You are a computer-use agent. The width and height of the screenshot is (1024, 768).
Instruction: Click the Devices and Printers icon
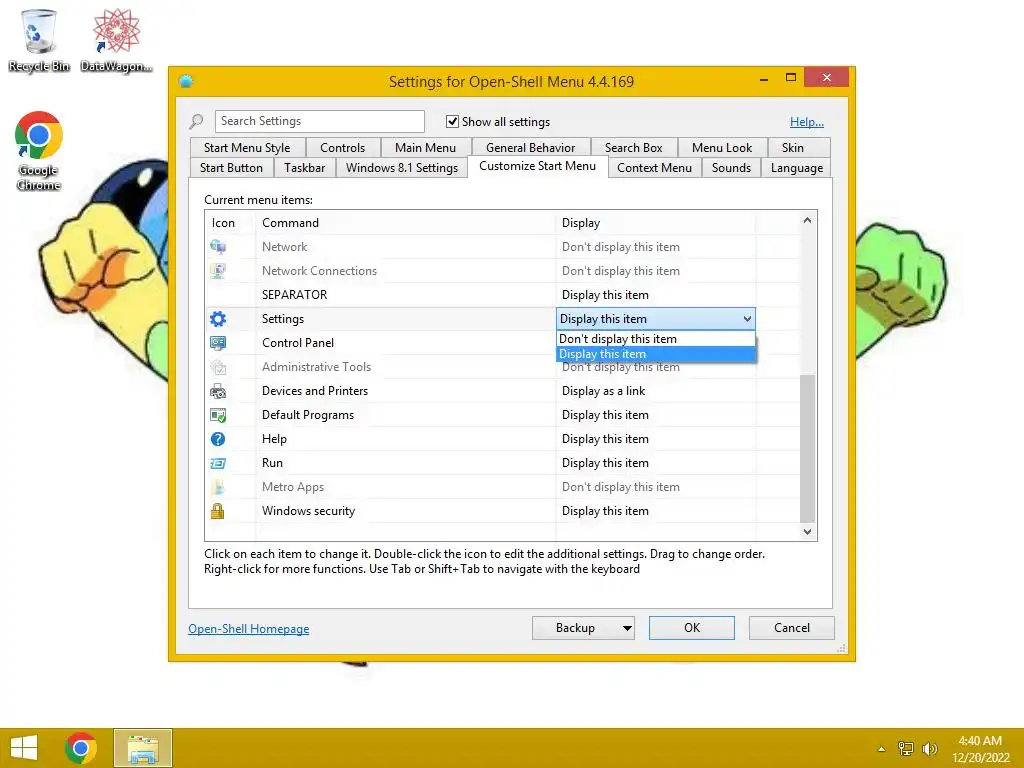[x=217, y=391]
